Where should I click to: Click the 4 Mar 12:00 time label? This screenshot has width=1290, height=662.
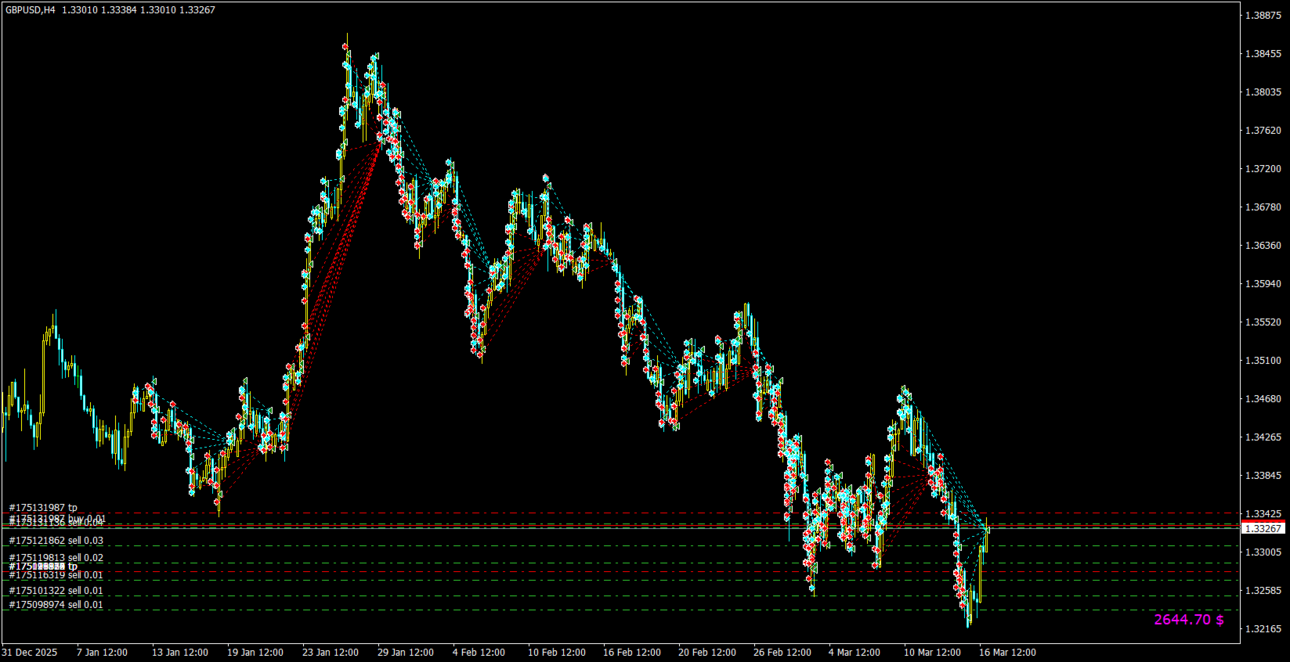pyautogui.click(x=854, y=652)
